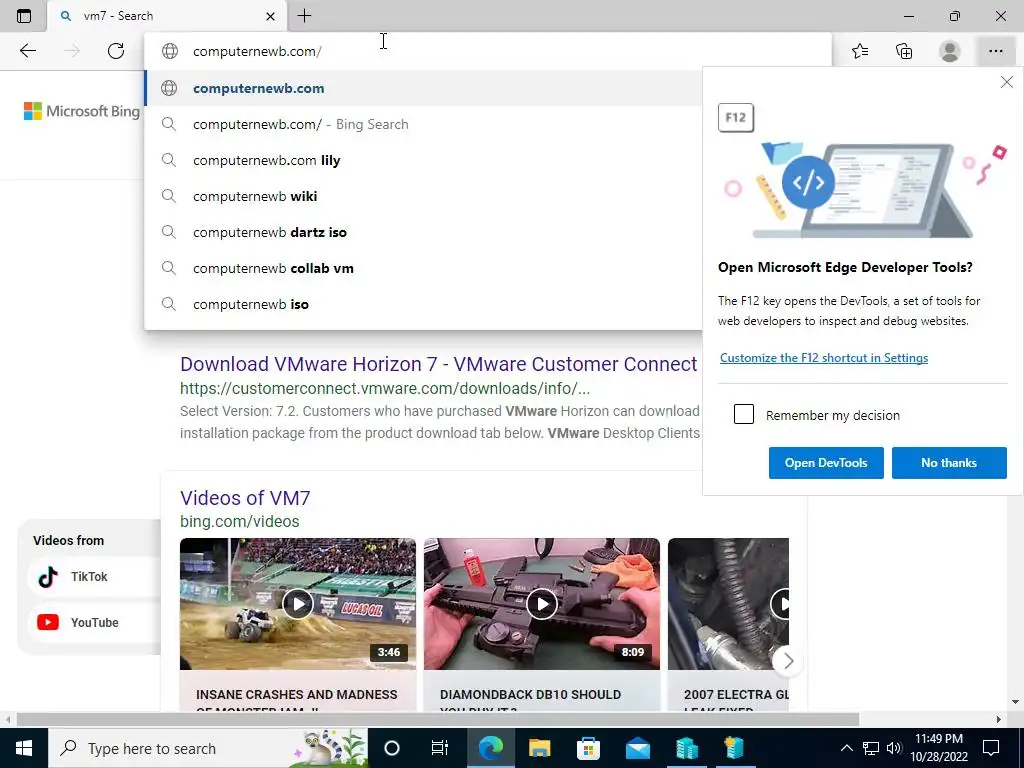This screenshot has width=1024, height=768.
Task: Open a new tab with plus icon
Action: [304, 16]
